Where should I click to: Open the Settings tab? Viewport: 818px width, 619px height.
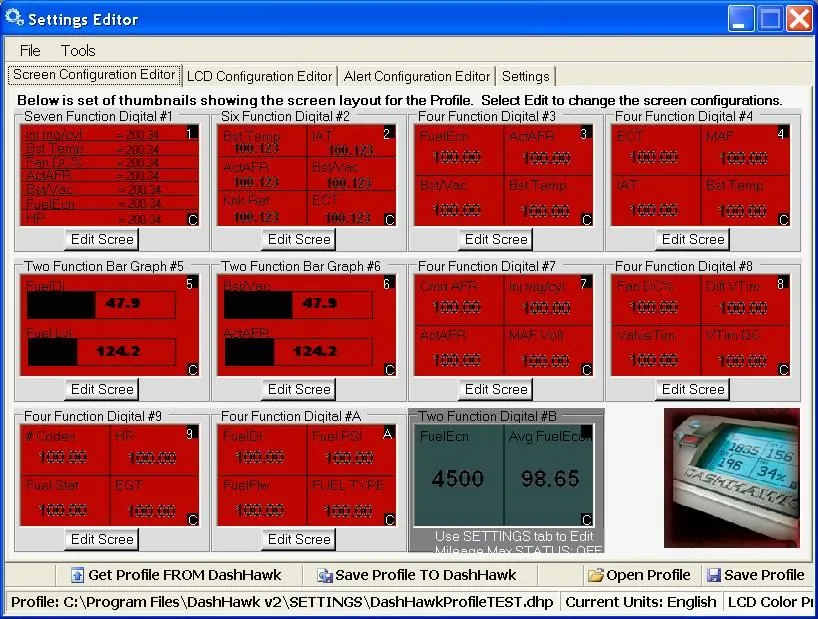pyautogui.click(x=525, y=76)
